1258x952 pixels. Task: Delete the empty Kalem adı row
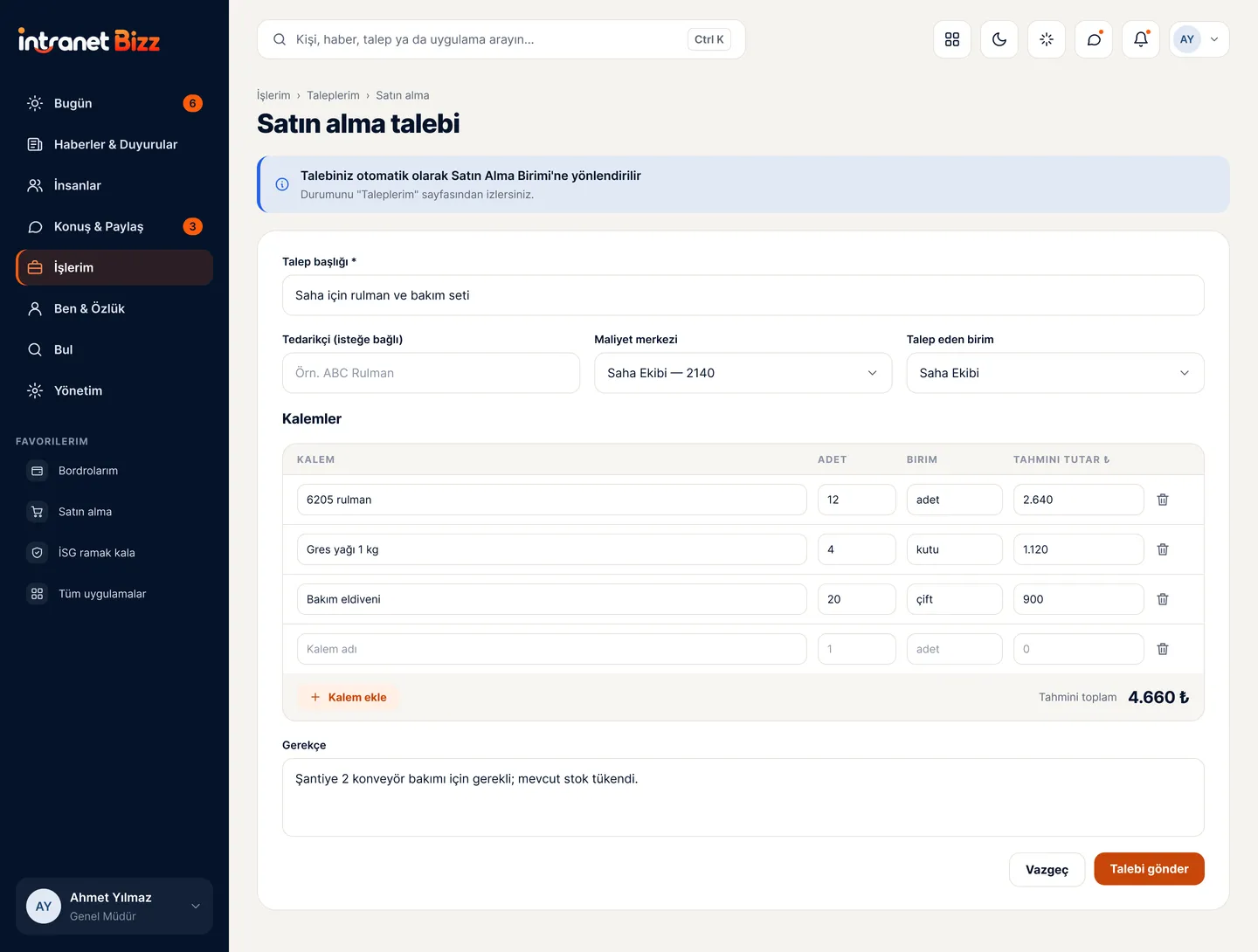(1163, 649)
